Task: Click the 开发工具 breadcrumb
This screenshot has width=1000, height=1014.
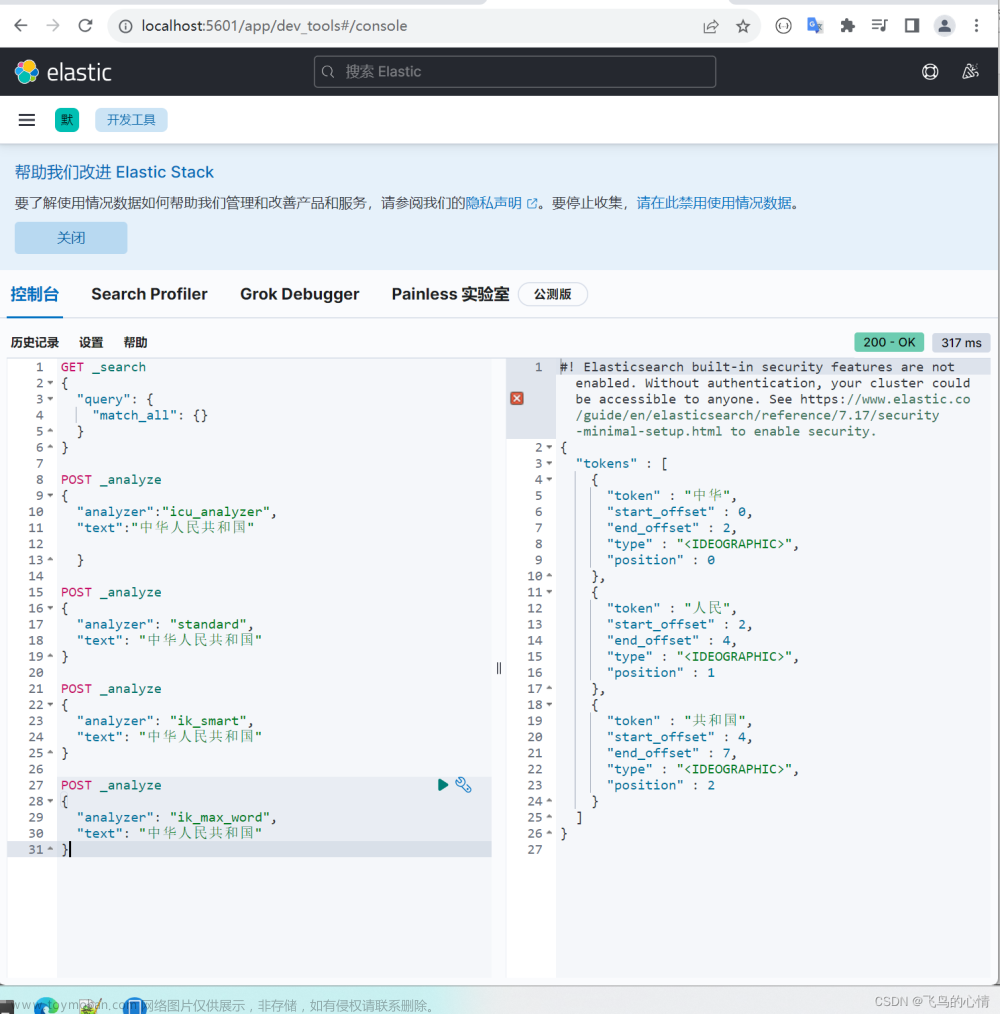Action: click(131, 120)
